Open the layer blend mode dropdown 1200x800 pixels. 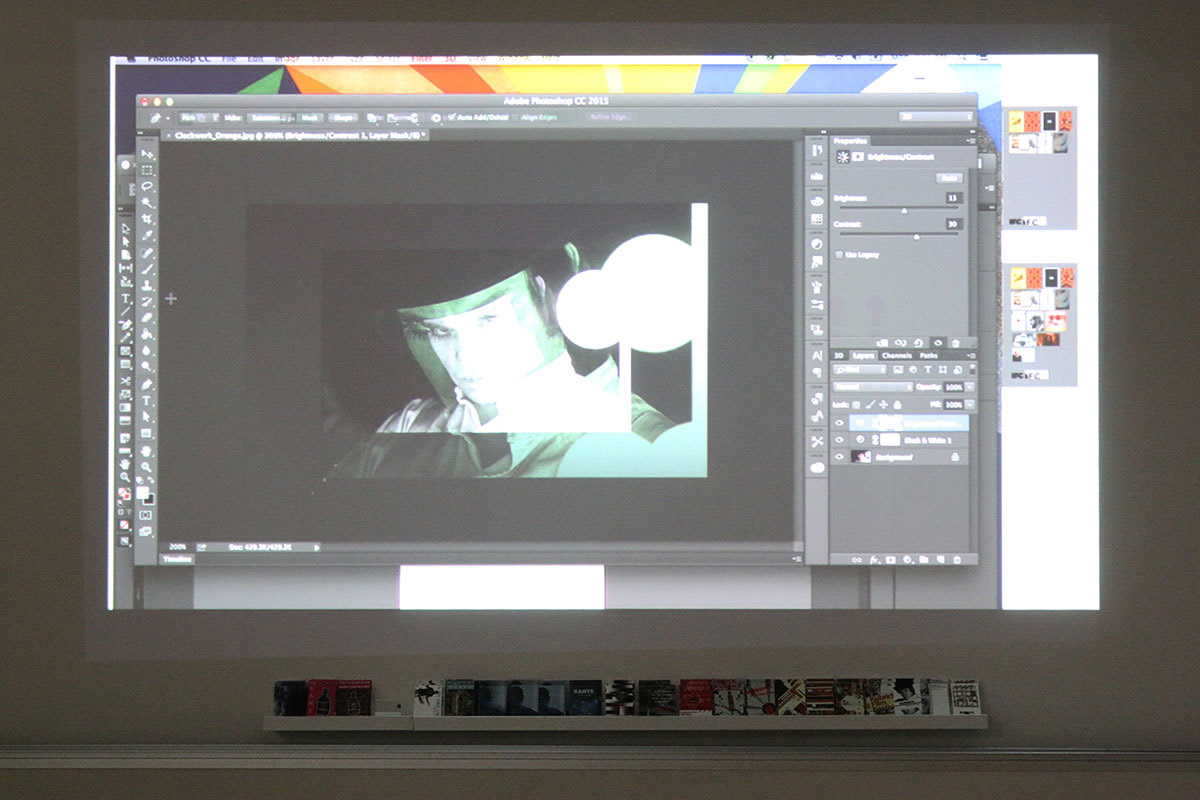(873, 387)
